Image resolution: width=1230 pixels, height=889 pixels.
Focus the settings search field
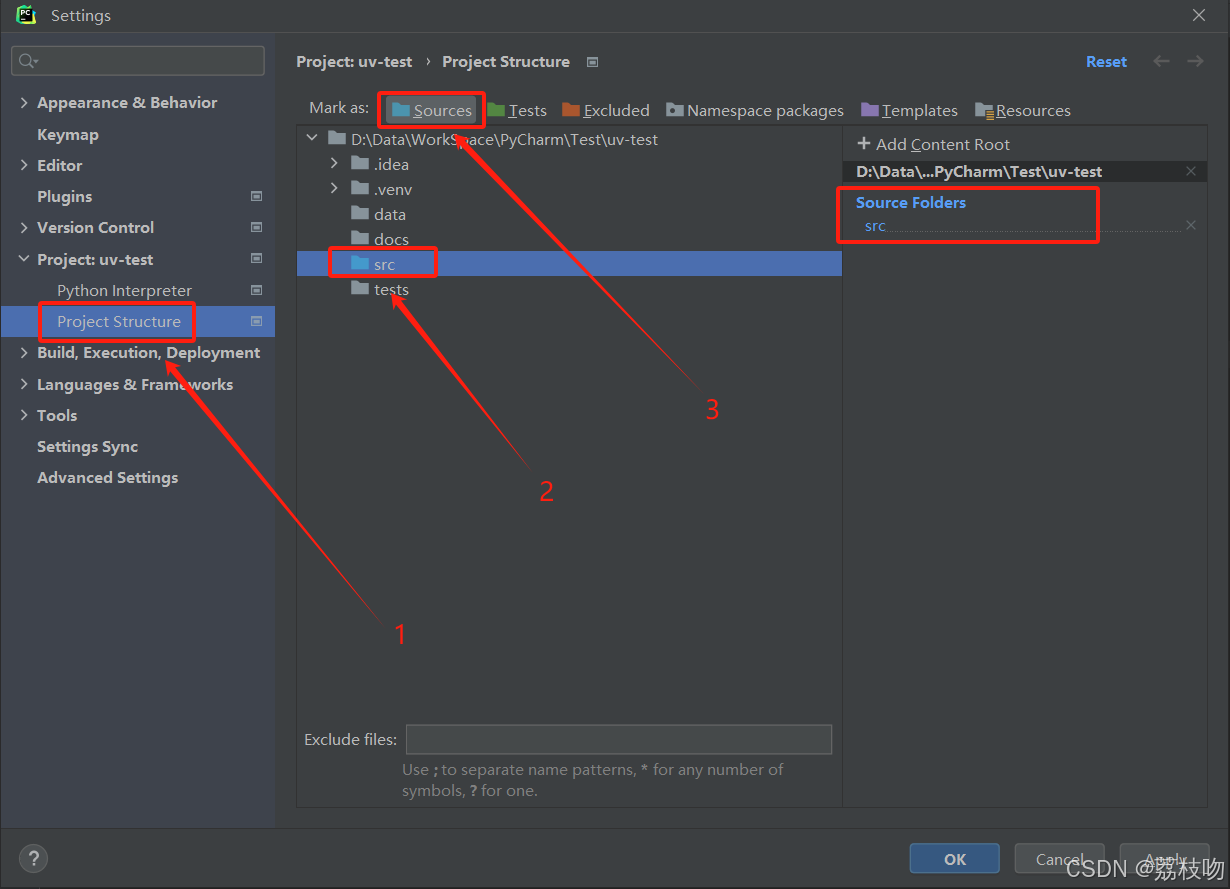click(138, 61)
